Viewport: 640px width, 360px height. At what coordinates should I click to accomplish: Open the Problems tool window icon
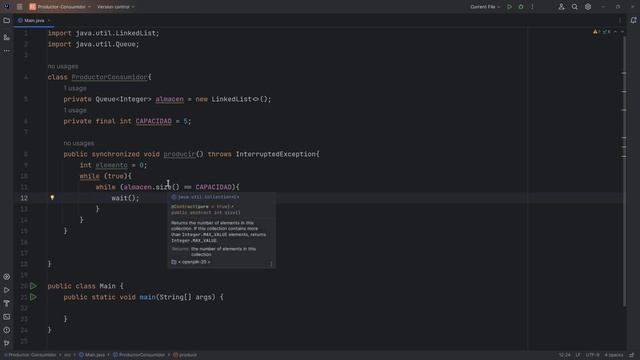pos(7,330)
